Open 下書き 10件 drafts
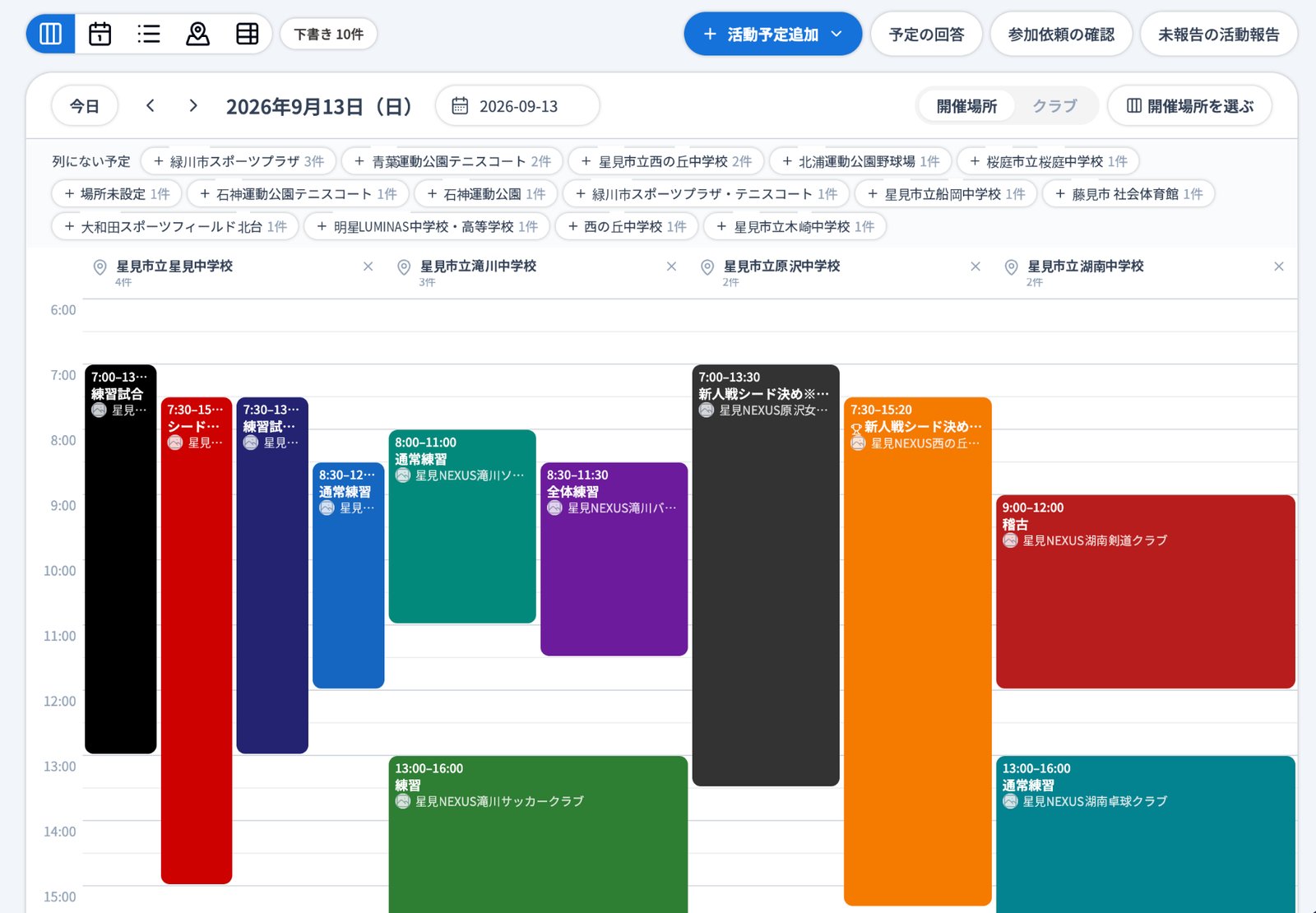 point(328,34)
